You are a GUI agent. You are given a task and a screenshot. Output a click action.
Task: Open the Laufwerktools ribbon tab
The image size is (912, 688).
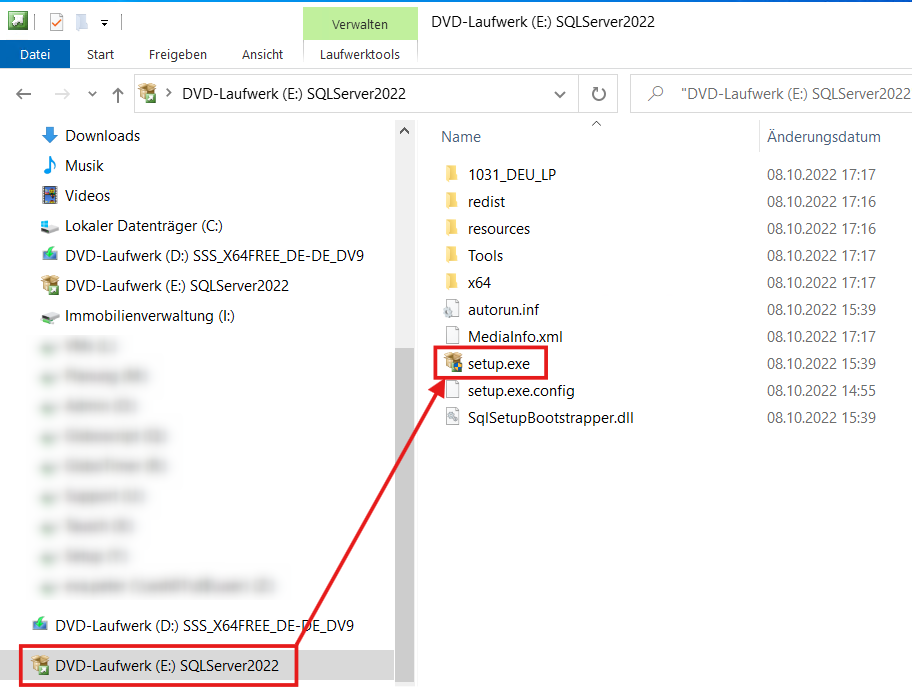359,54
